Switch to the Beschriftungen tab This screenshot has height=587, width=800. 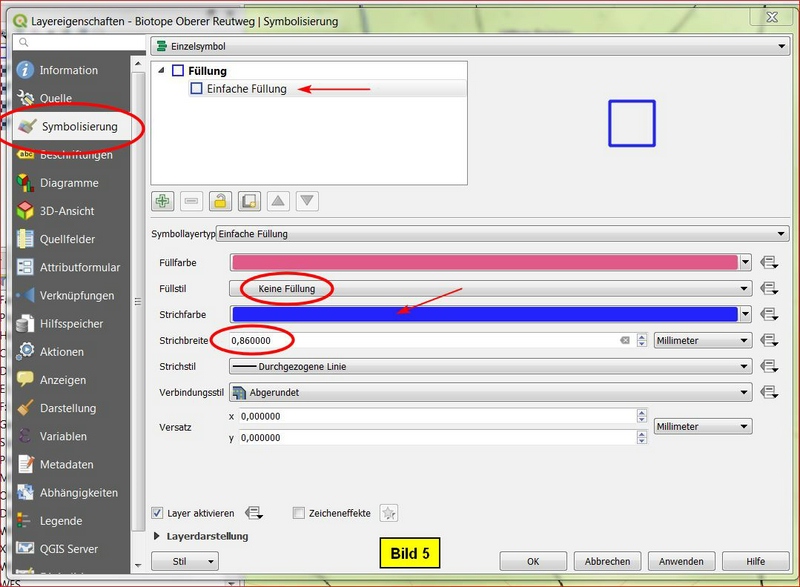(x=75, y=155)
